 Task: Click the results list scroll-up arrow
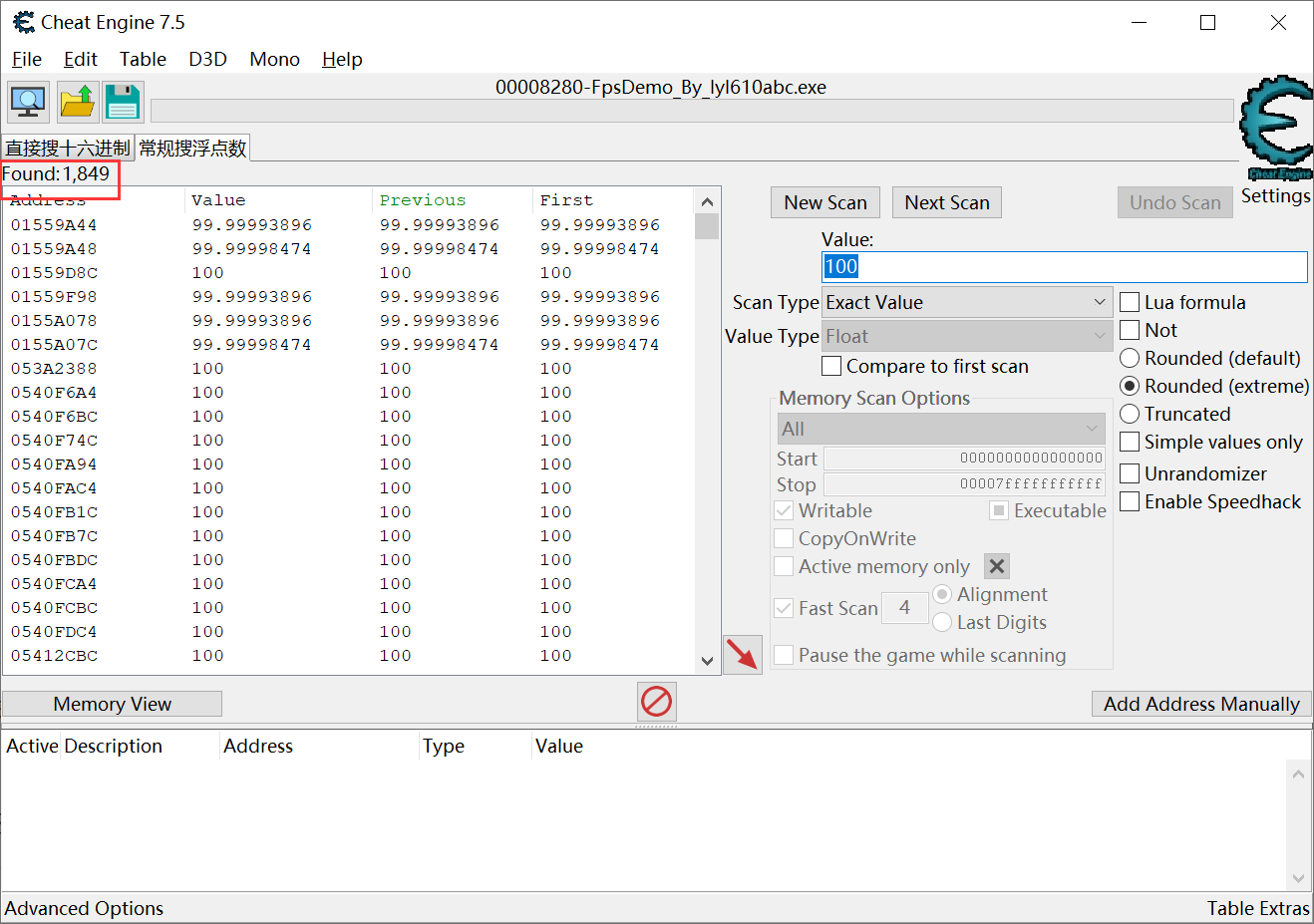tap(707, 201)
